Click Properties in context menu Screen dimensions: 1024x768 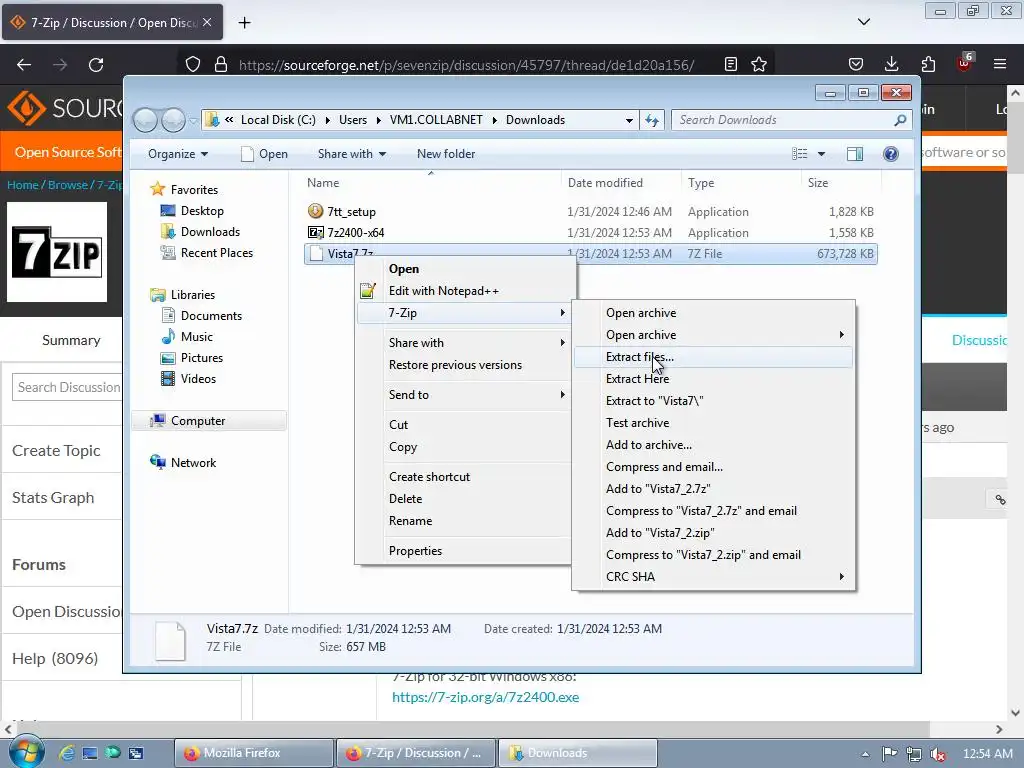(x=464, y=551)
